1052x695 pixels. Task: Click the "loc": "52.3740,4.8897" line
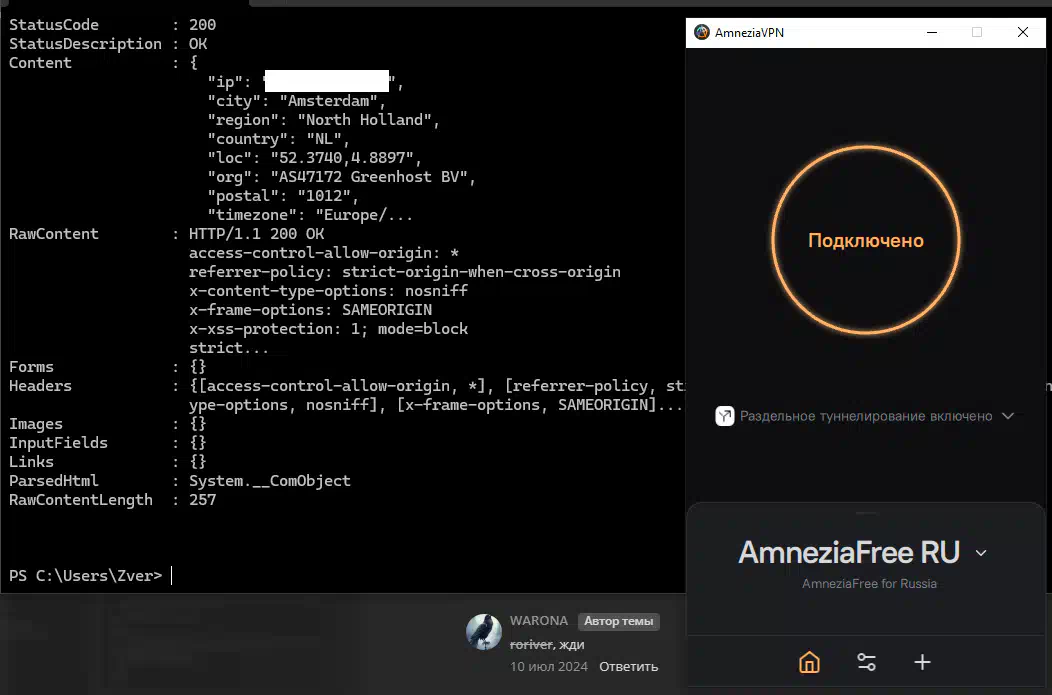(315, 158)
